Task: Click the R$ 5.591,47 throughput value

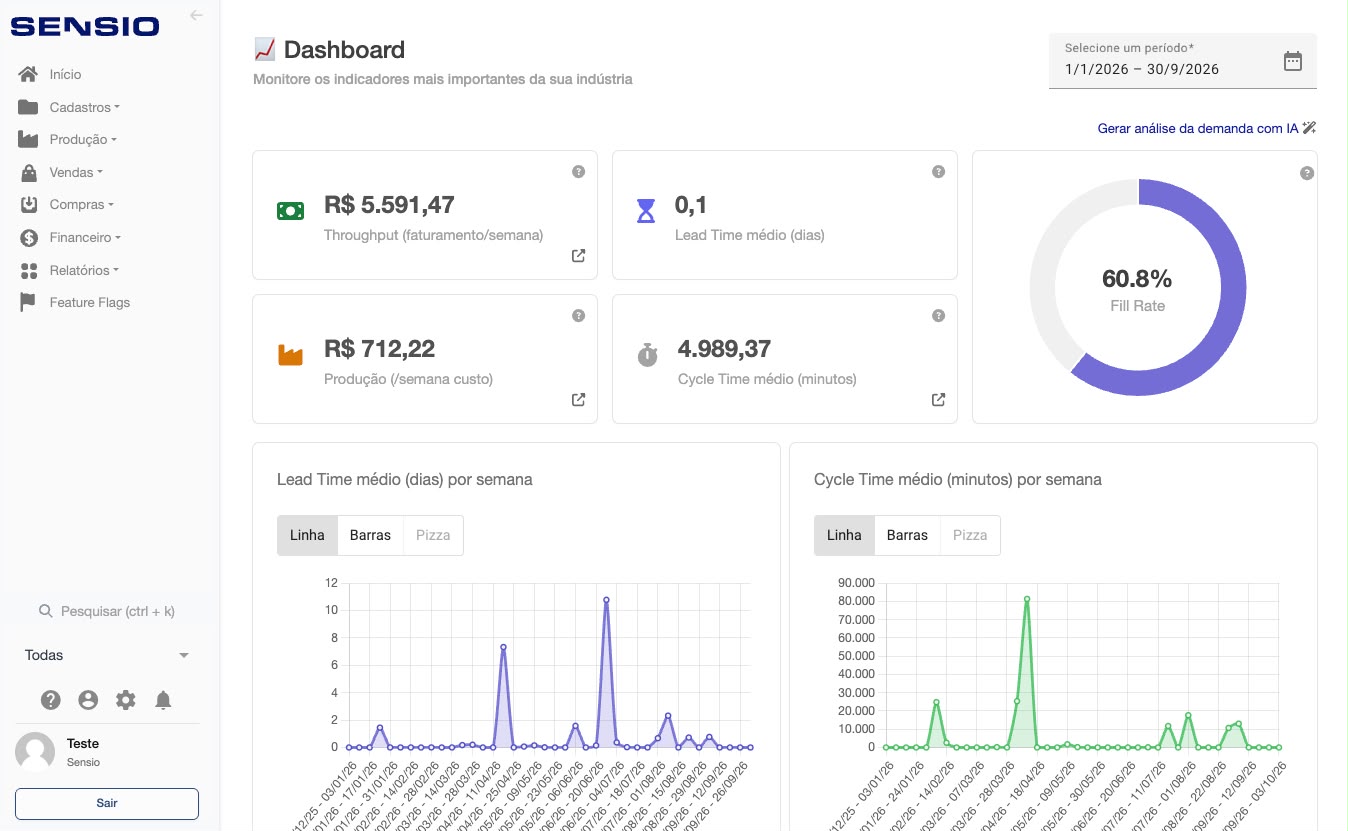Action: [x=389, y=205]
